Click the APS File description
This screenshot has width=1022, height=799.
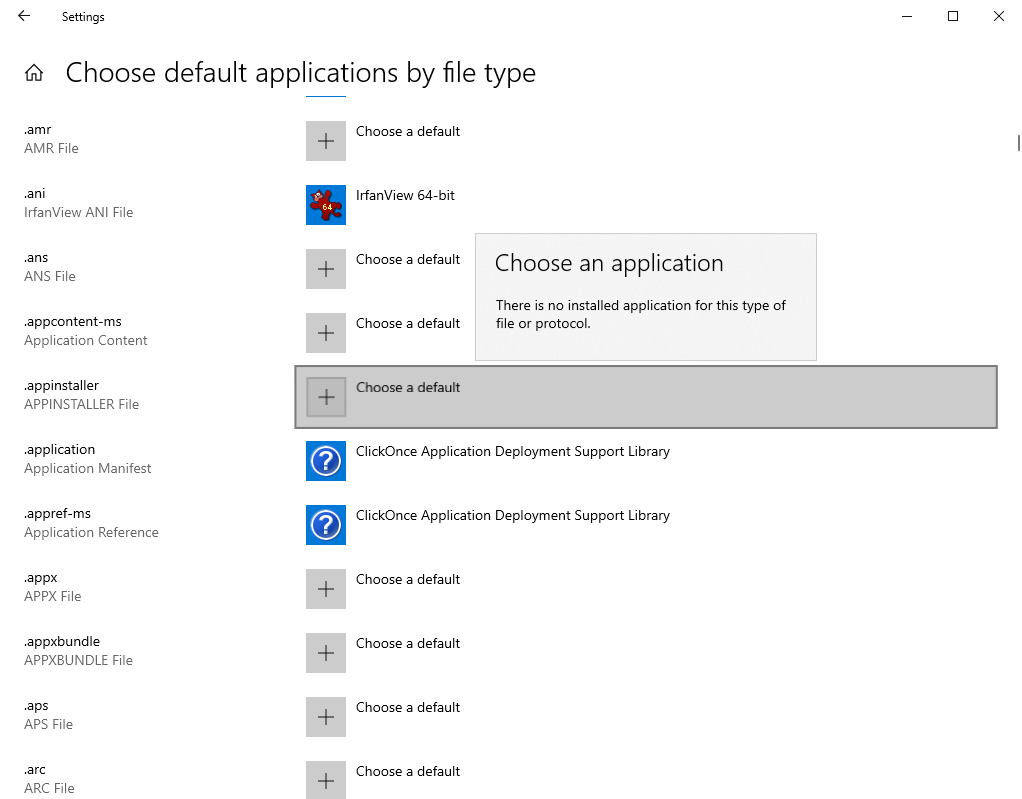click(x=48, y=724)
